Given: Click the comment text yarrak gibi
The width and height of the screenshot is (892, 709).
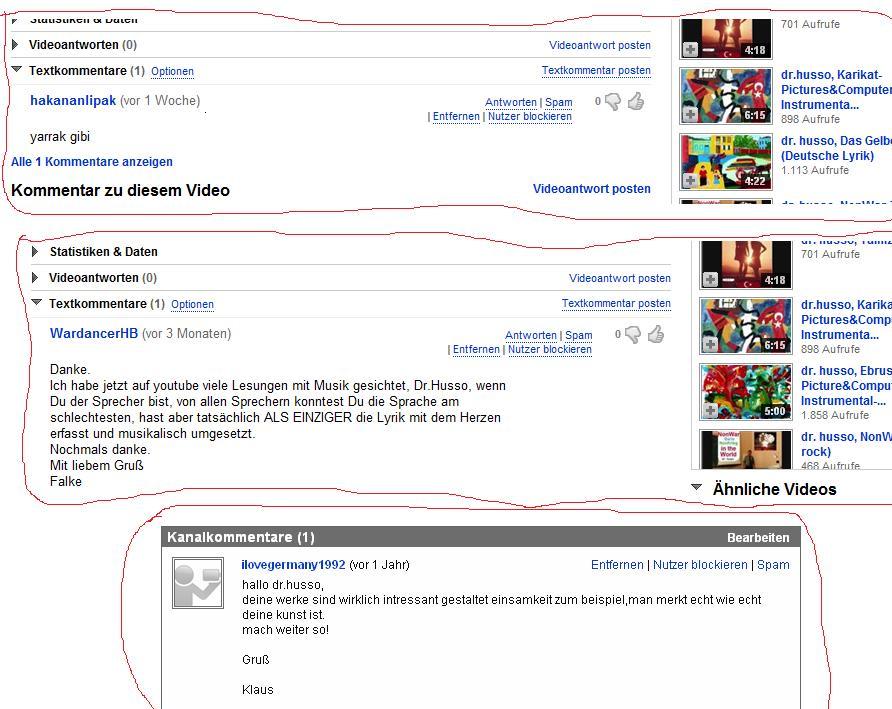Looking at the screenshot, I should click(60, 137).
